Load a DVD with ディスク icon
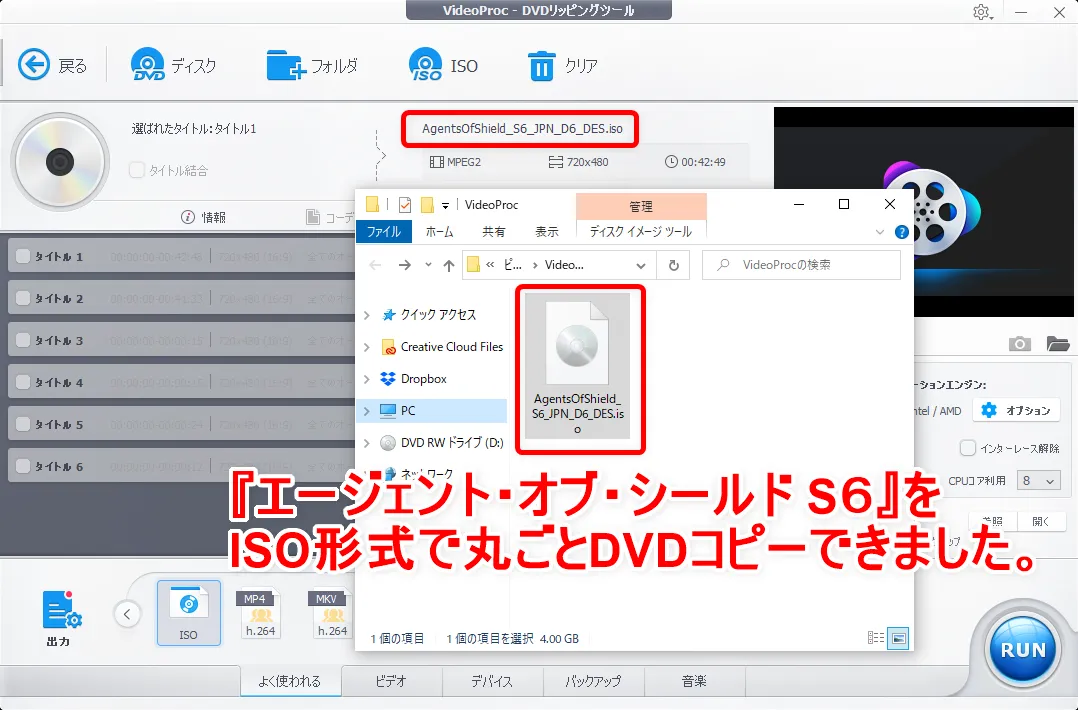This screenshot has width=1078, height=710. click(148, 65)
